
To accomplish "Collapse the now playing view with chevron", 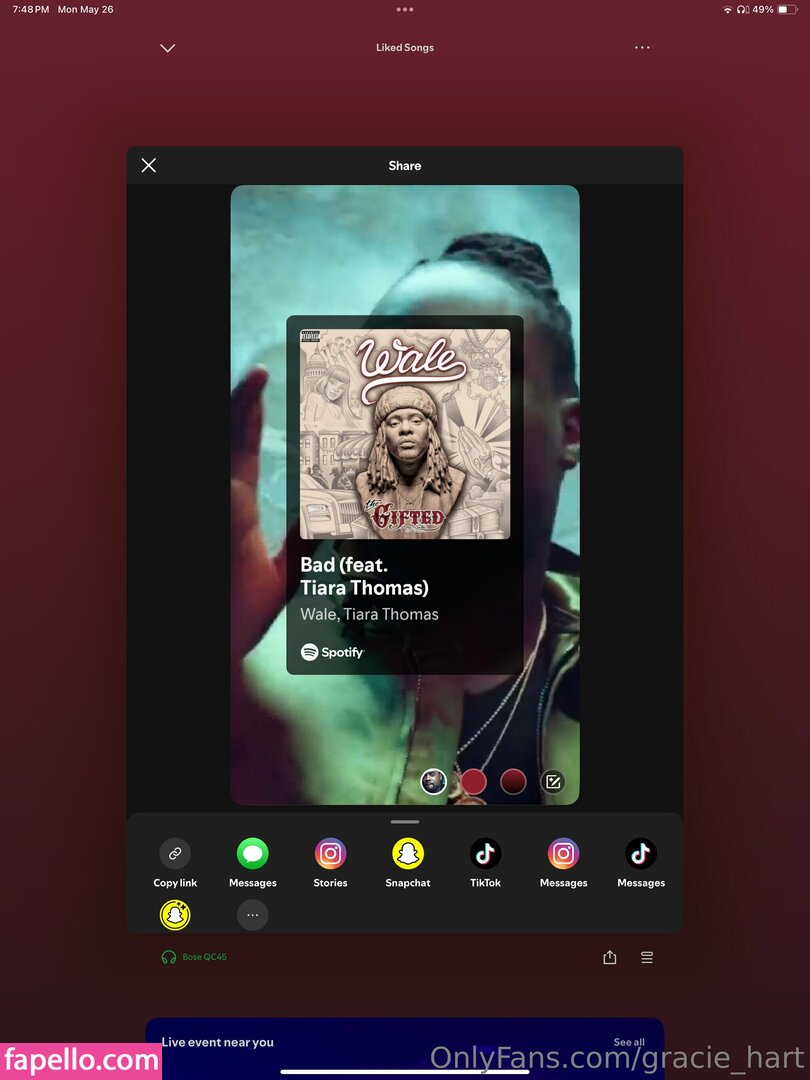I will [x=168, y=48].
